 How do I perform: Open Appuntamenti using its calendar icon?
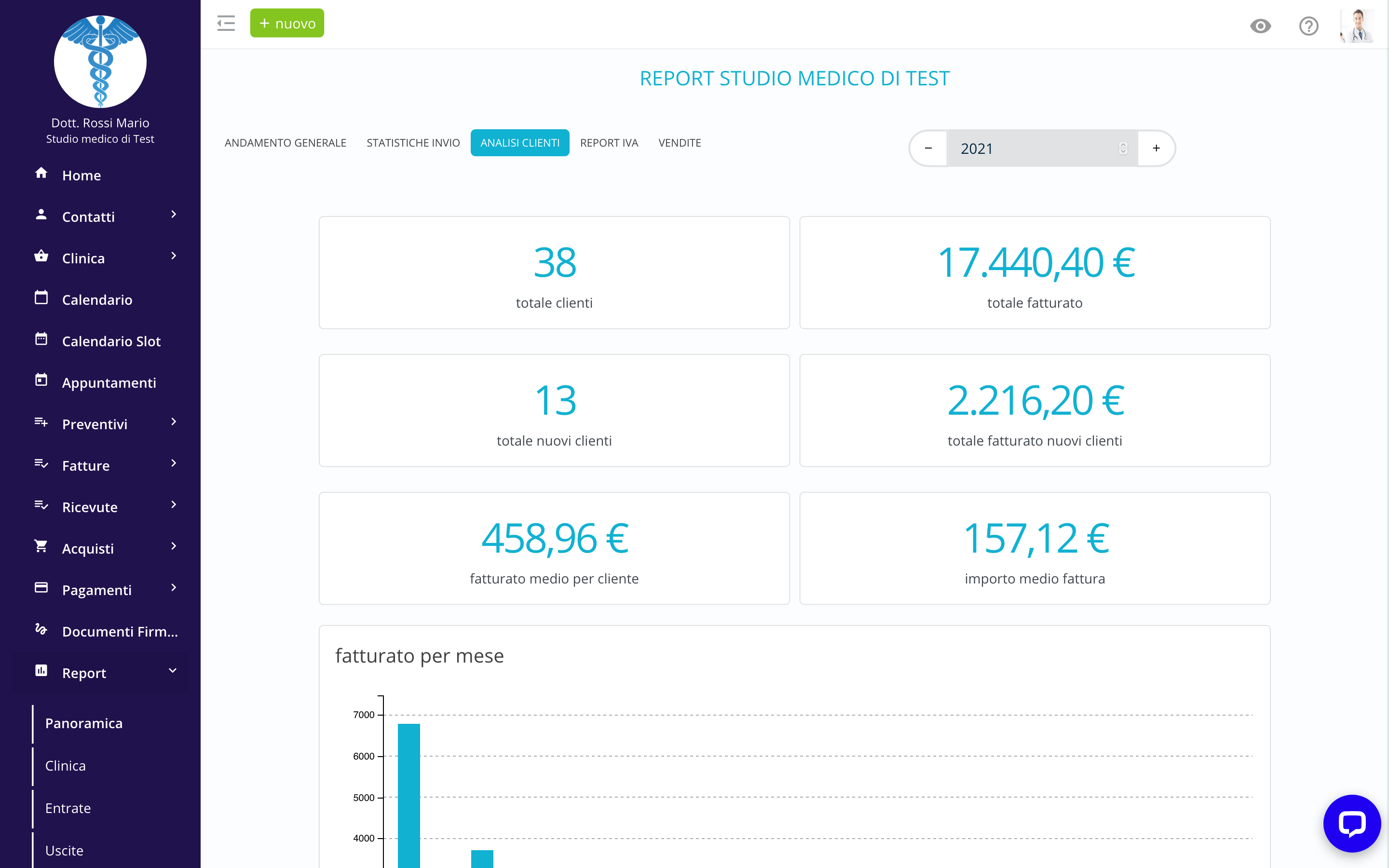[41, 380]
